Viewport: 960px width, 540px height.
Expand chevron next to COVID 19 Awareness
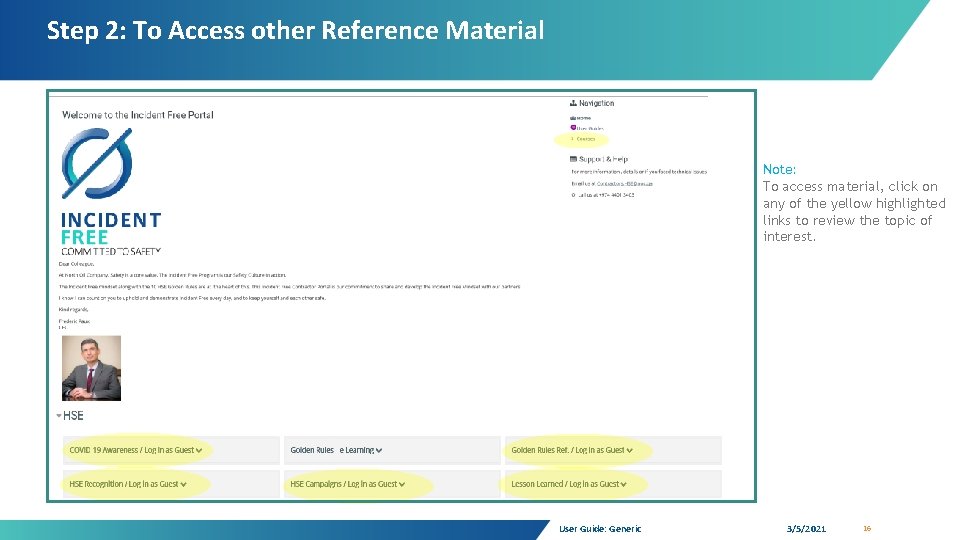click(x=199, y=451)
